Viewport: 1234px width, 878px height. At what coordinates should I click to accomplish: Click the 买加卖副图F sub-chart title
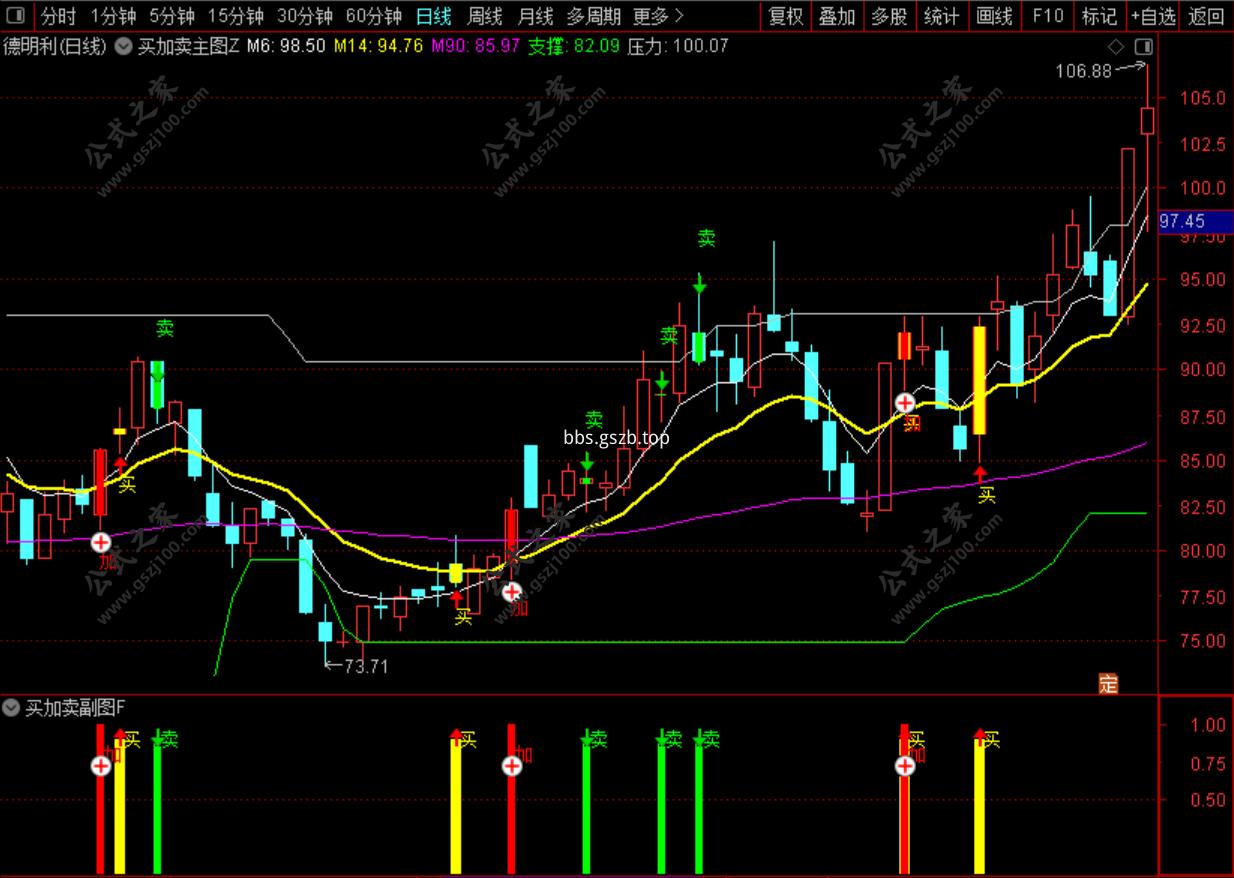(x=75, y=708)
